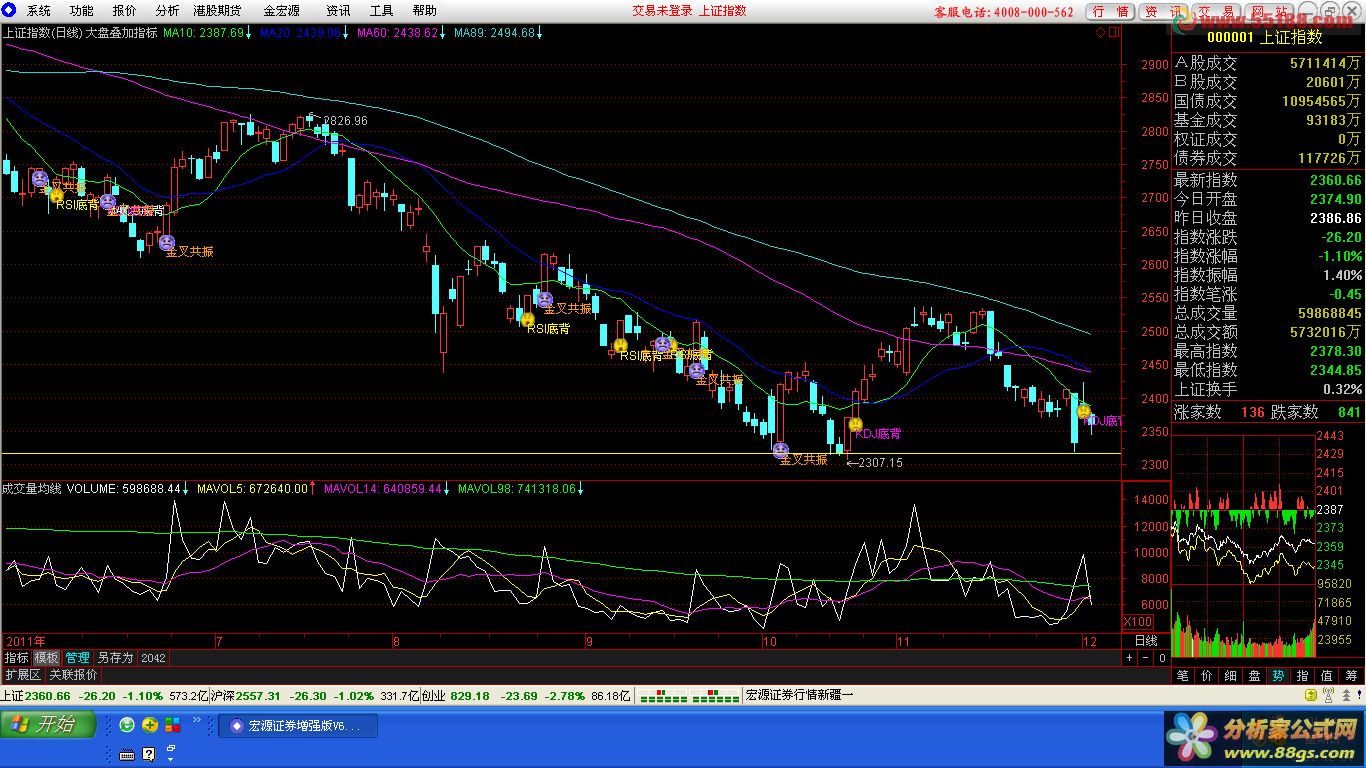Switch to the 筹 panel tab

click(x=1352, y=676)
